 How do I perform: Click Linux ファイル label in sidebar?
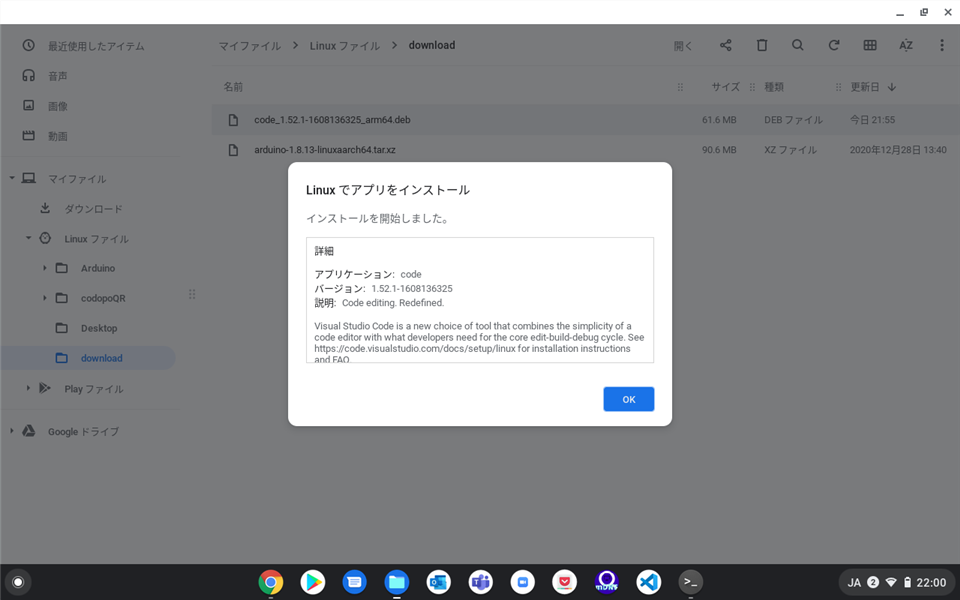(x=96, y=239)
